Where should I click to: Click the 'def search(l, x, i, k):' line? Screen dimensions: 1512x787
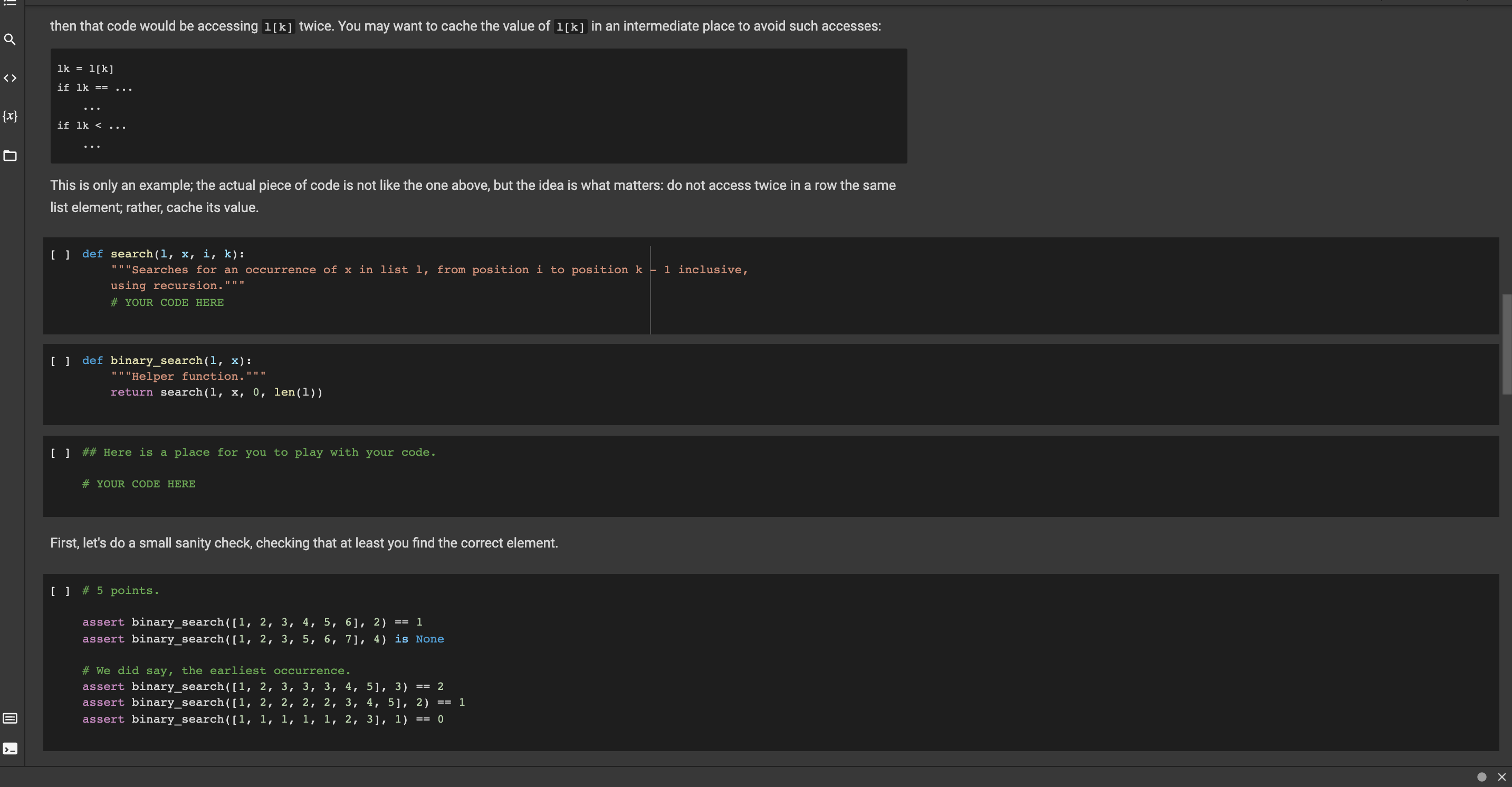tap(163, 254)
